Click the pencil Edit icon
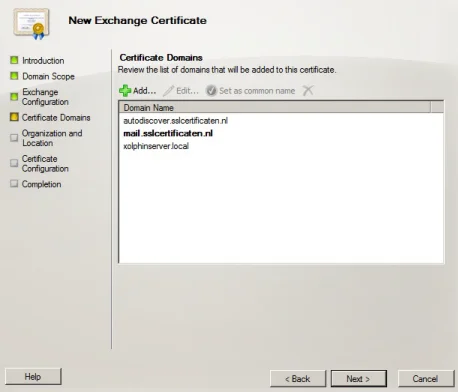This screenshot has width=458, height=392. point(169,91)
